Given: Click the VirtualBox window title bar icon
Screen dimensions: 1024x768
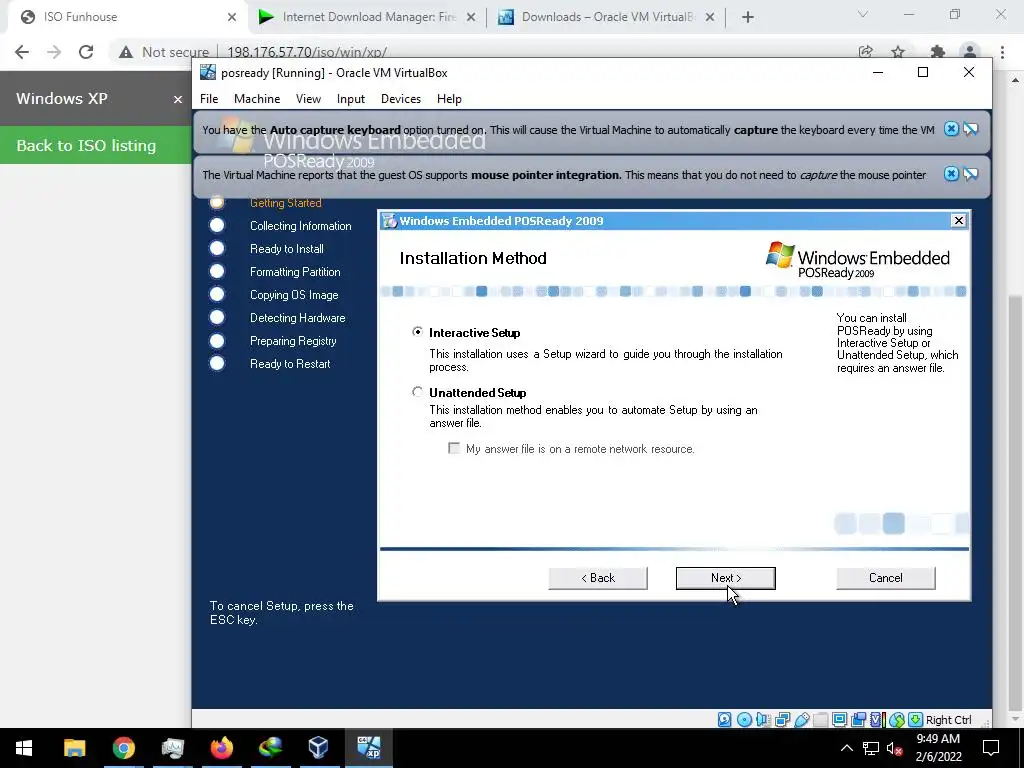Looking at the screenshot, I should click(x=208, y=72).
